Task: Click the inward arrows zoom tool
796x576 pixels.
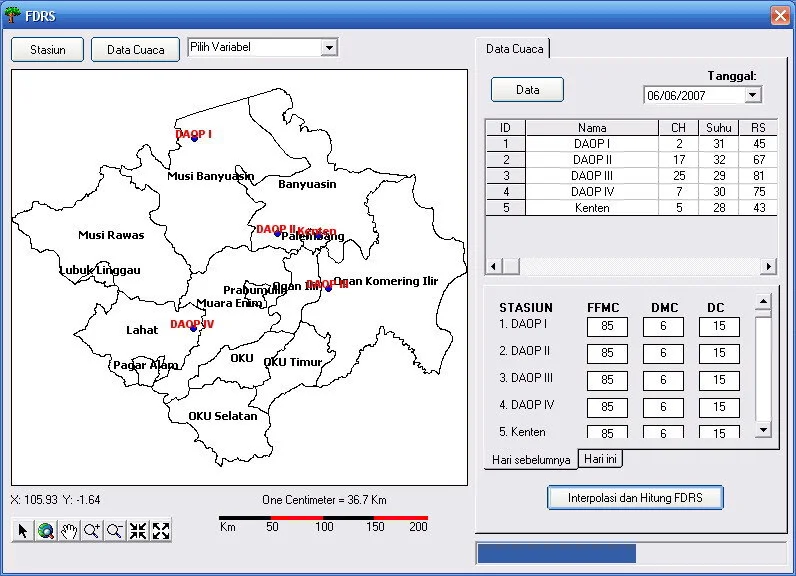Action: click(x=138, y=531)
